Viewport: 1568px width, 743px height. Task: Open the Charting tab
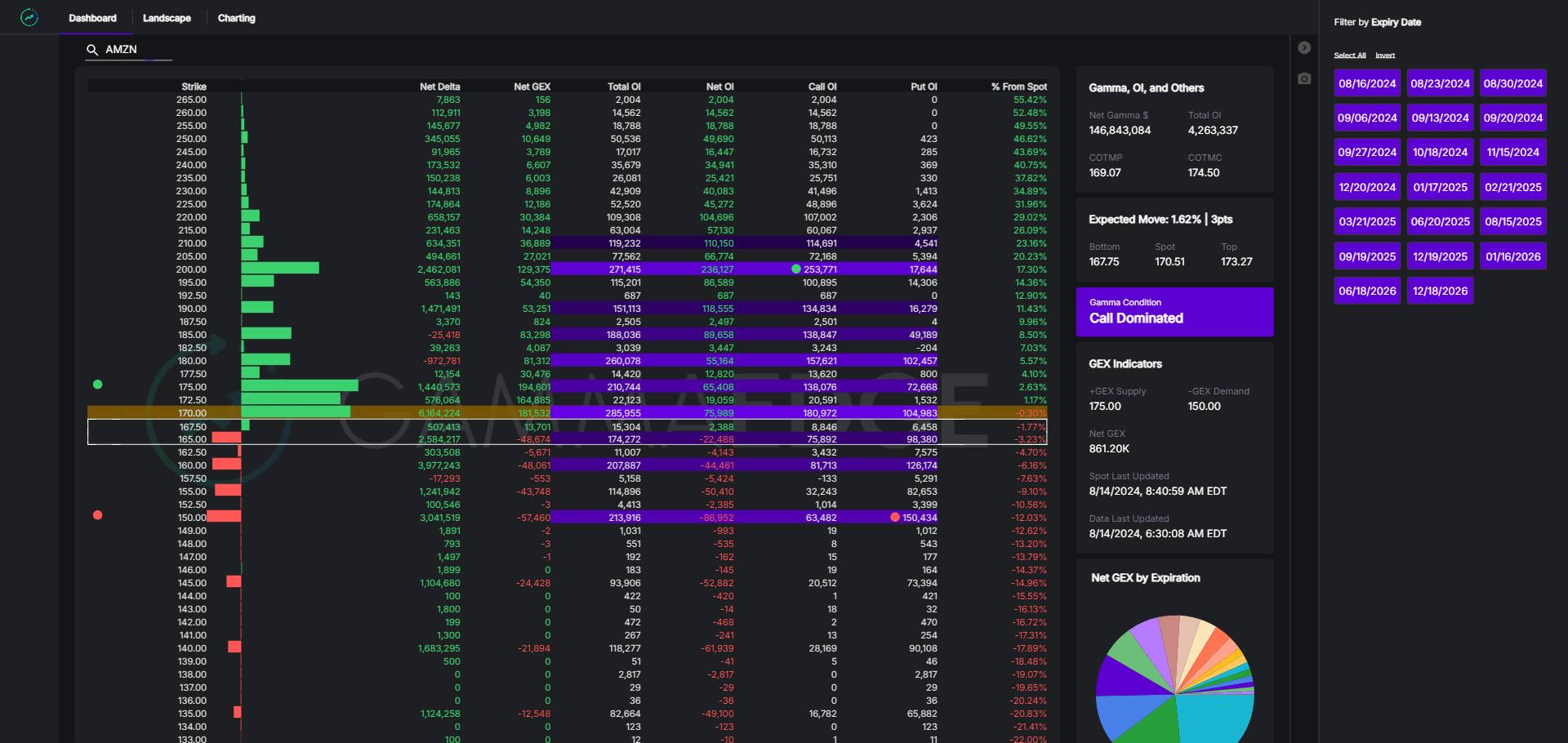click(x=236, y=18)
